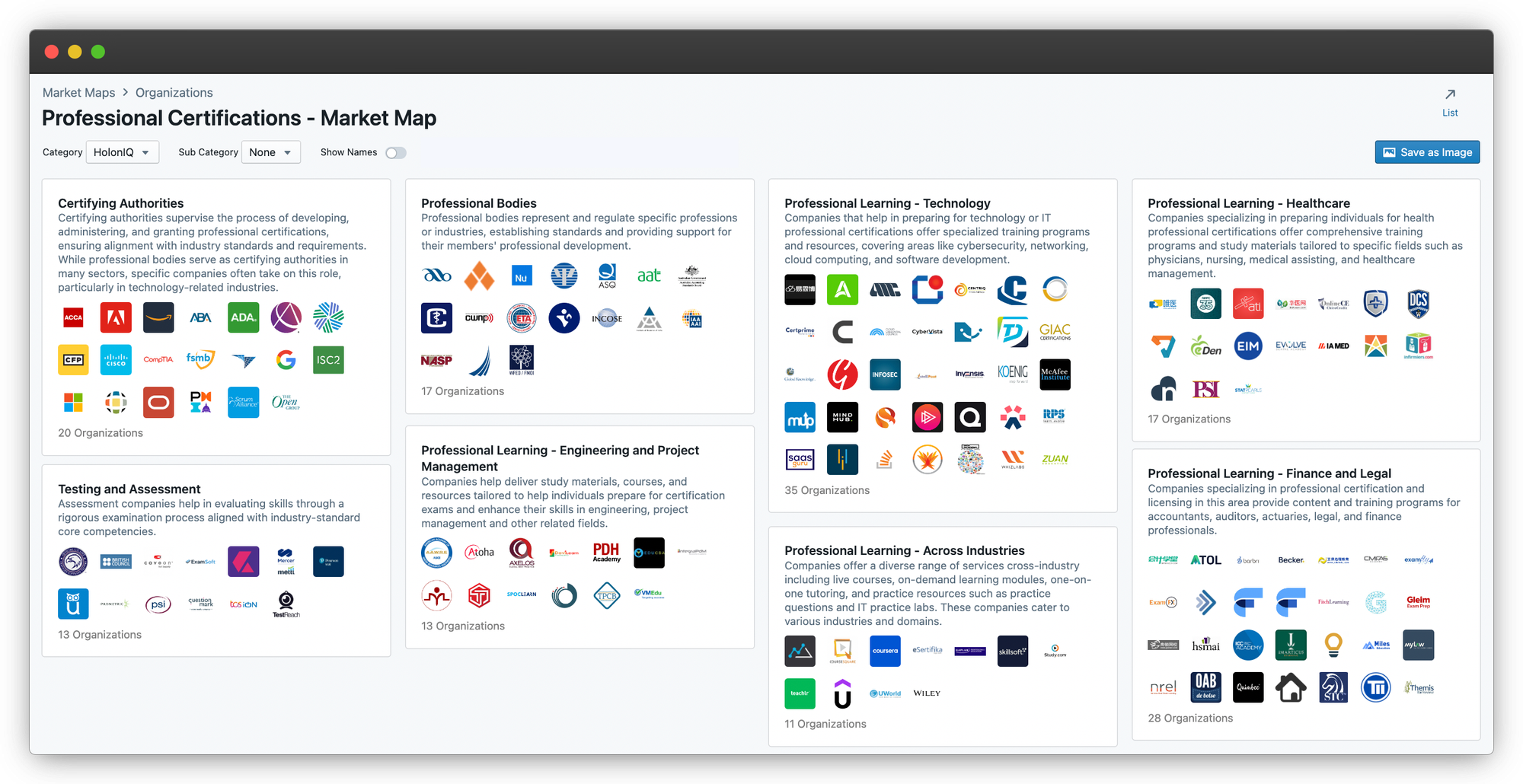1523x784 pixels.
Task: Open Organizations breadcrumb link
Action: (174, 92)
